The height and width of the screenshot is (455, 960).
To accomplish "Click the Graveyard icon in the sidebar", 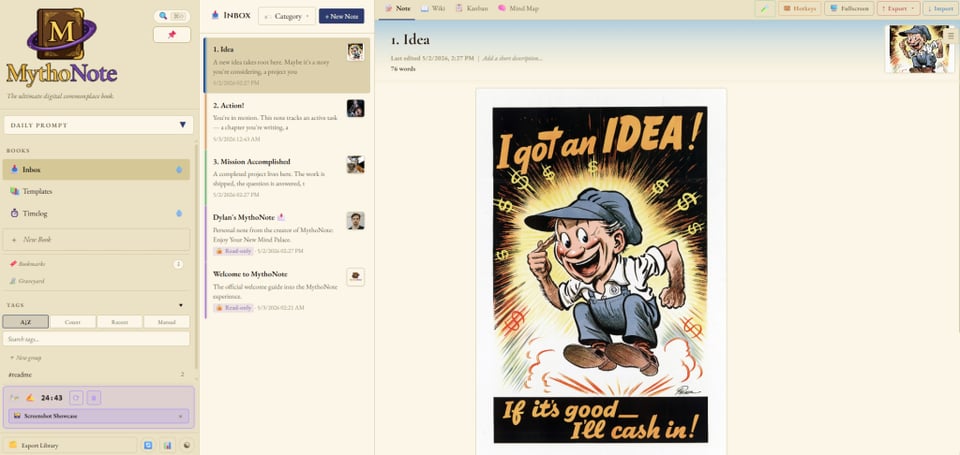I will tap(13, 280).
